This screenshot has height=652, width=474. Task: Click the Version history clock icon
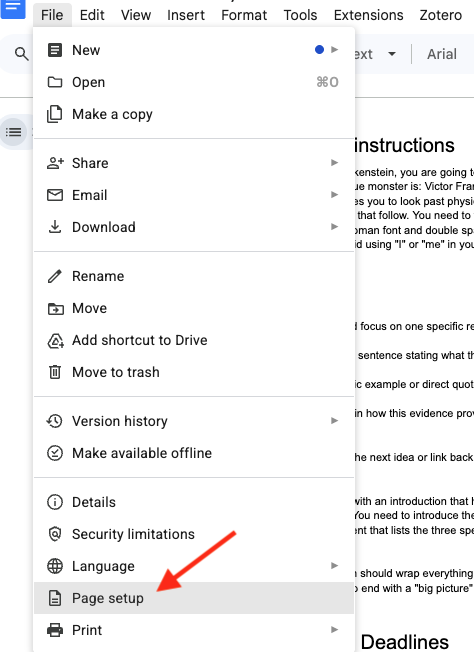point(54,421)
